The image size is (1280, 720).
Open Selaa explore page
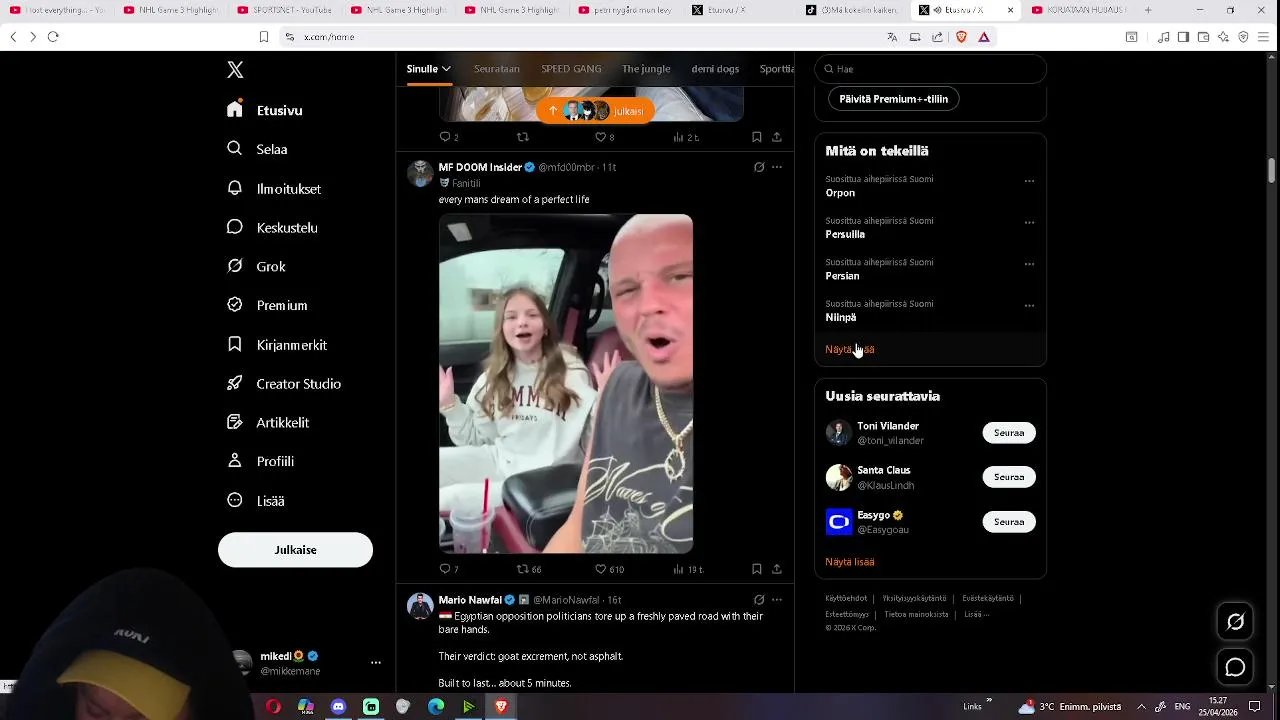tap(258, 149)
